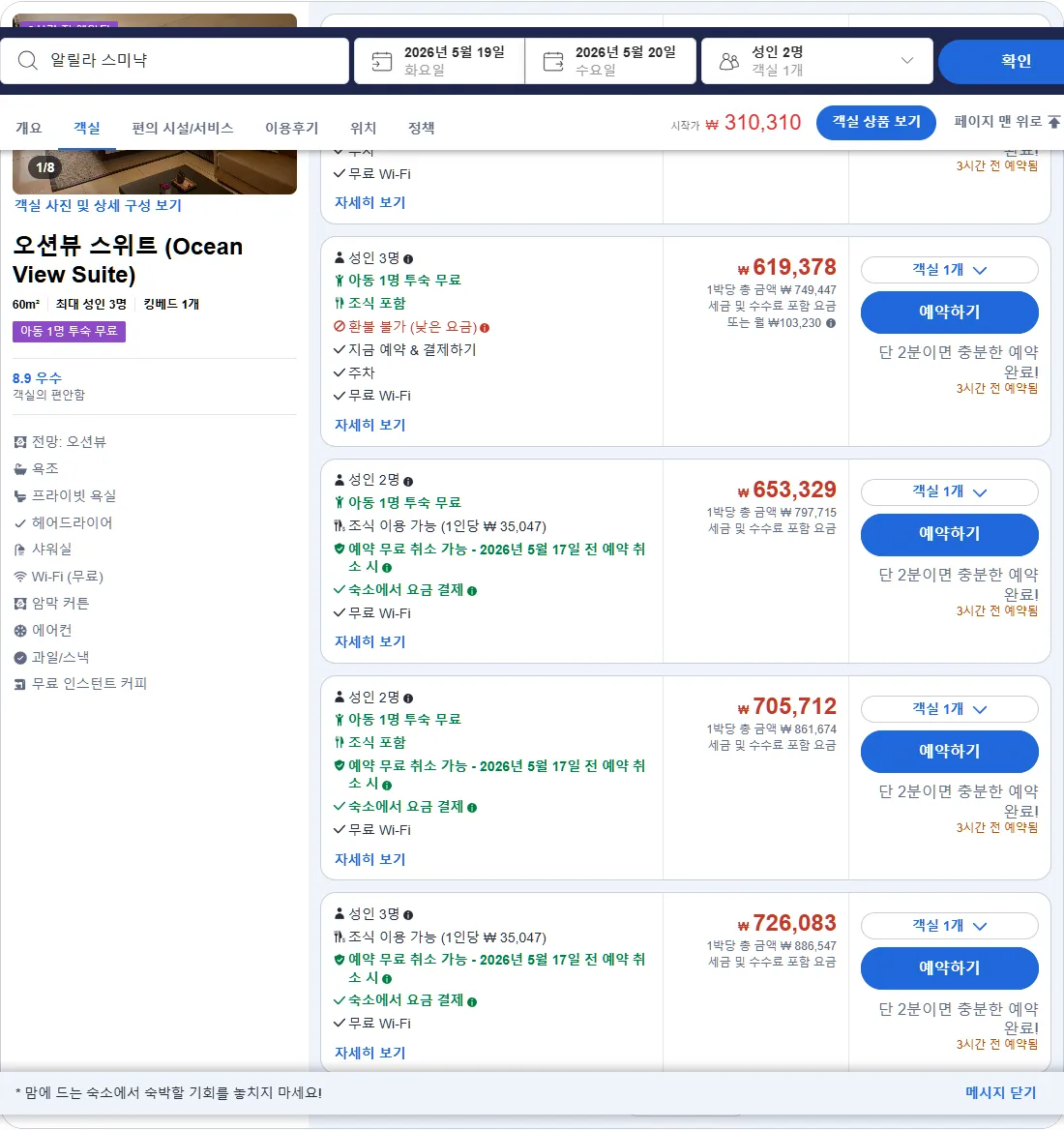The image size is (1064, 1130).
Task: Open 객실 1개 dropdown for ₩726,083 offer
Action: (950, 925)
